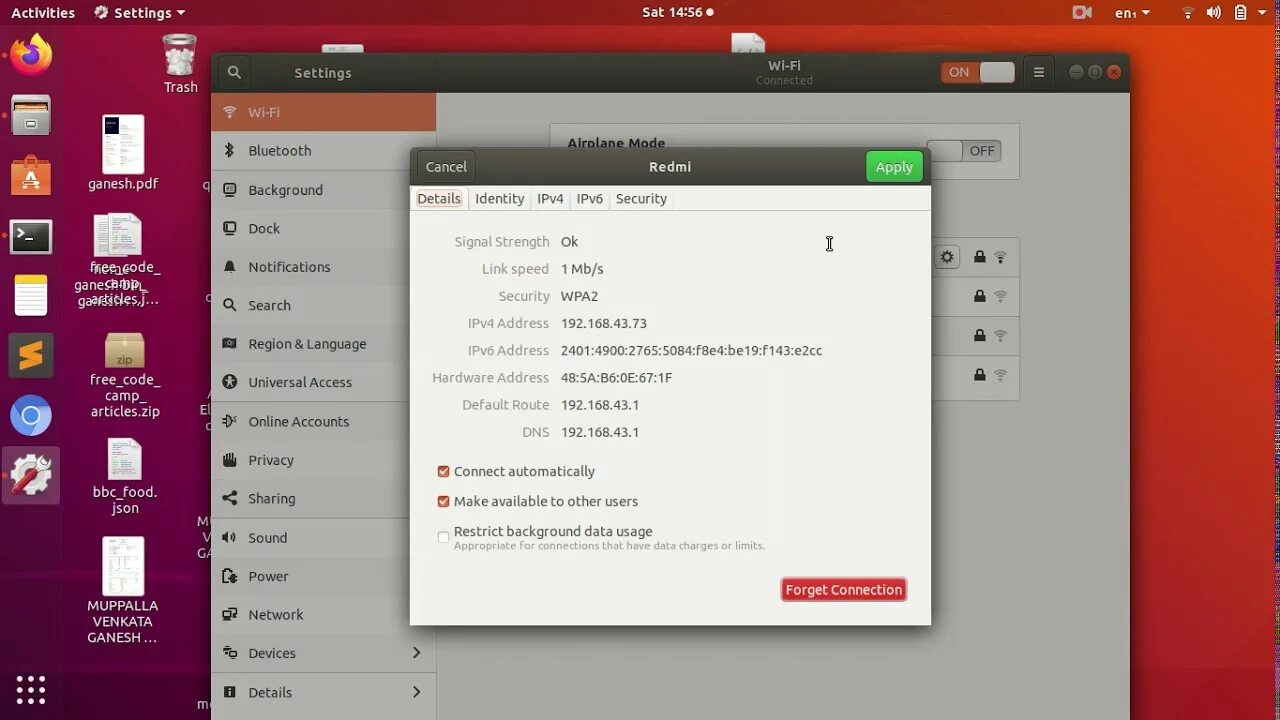Open Dock settings panel
This screenshot has width=1280, height=720.
pyautogui.click(x=323, y=229)
